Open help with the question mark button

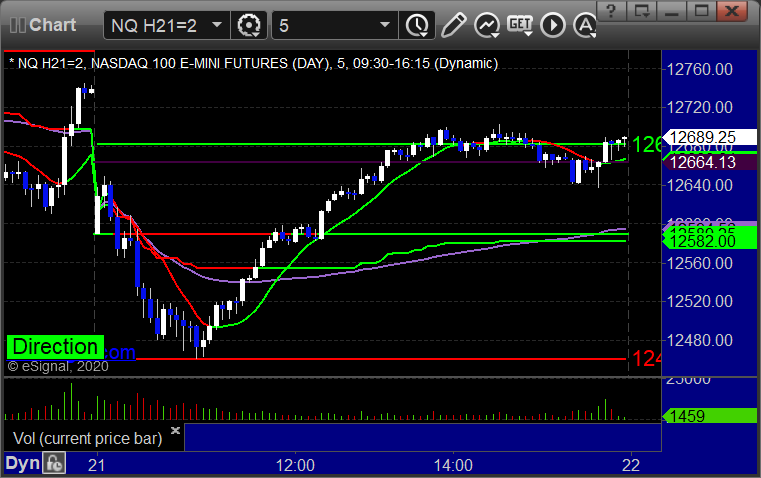(611, 11)
